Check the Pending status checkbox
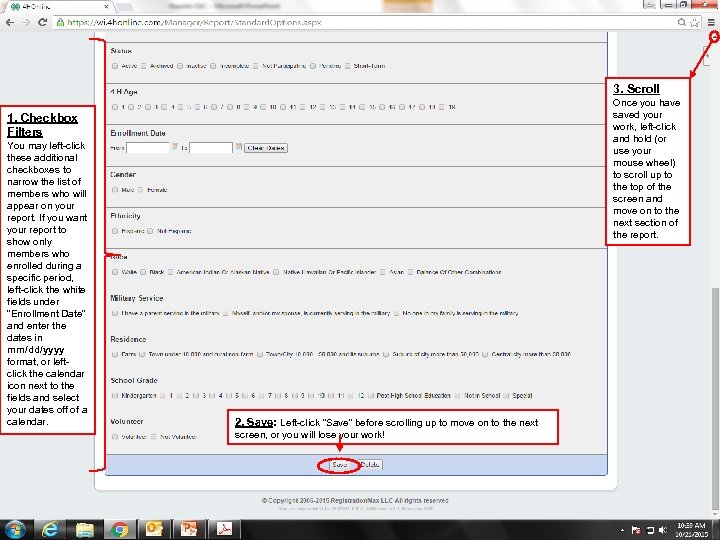Screen dimensions: 720x540 click(313, 66)
